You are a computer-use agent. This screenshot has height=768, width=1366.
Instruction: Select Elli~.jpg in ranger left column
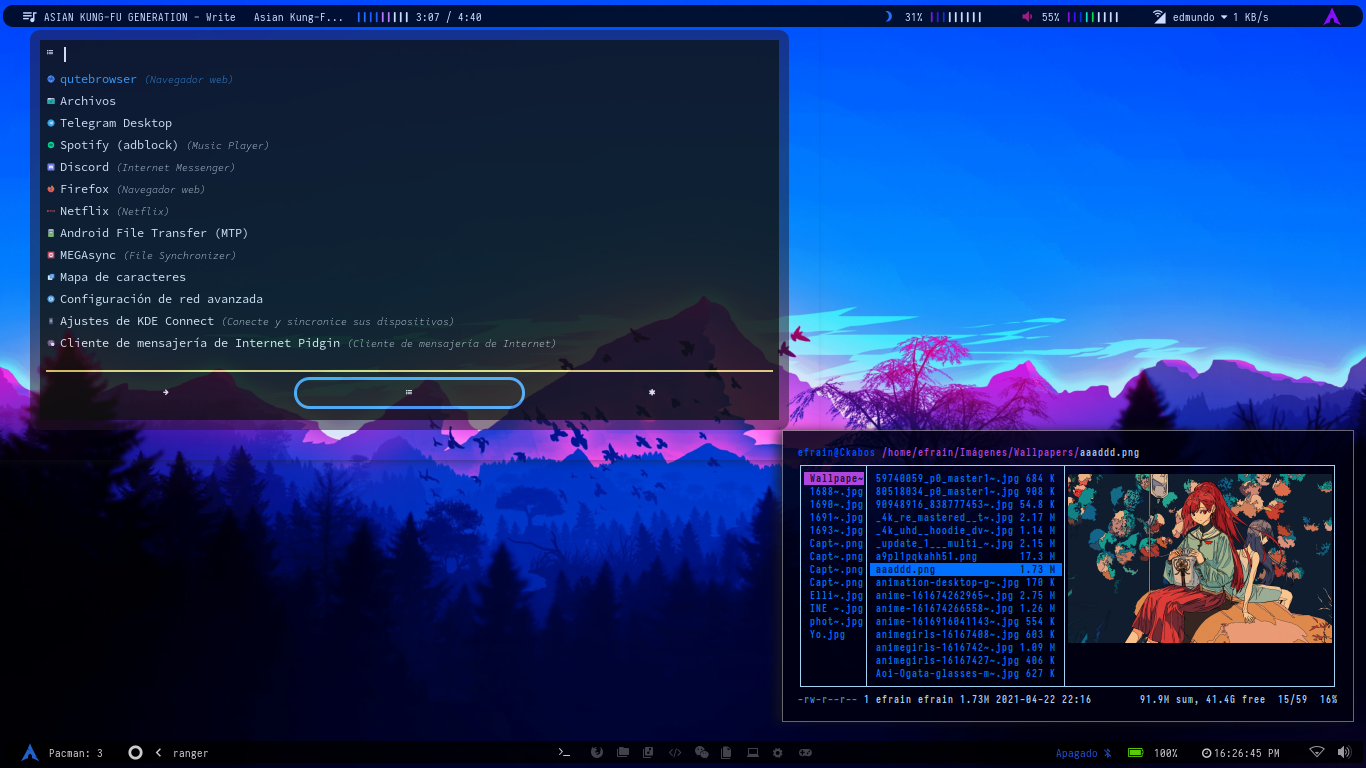click(x=834, y=596)
